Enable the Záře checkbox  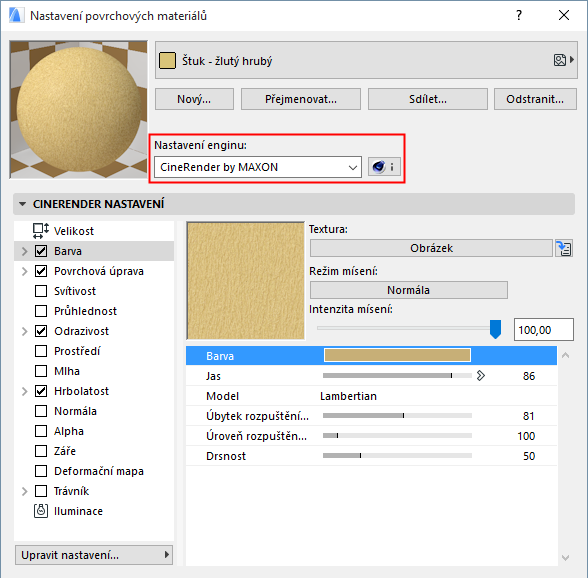pyautogui.click(x=41, y=451)
